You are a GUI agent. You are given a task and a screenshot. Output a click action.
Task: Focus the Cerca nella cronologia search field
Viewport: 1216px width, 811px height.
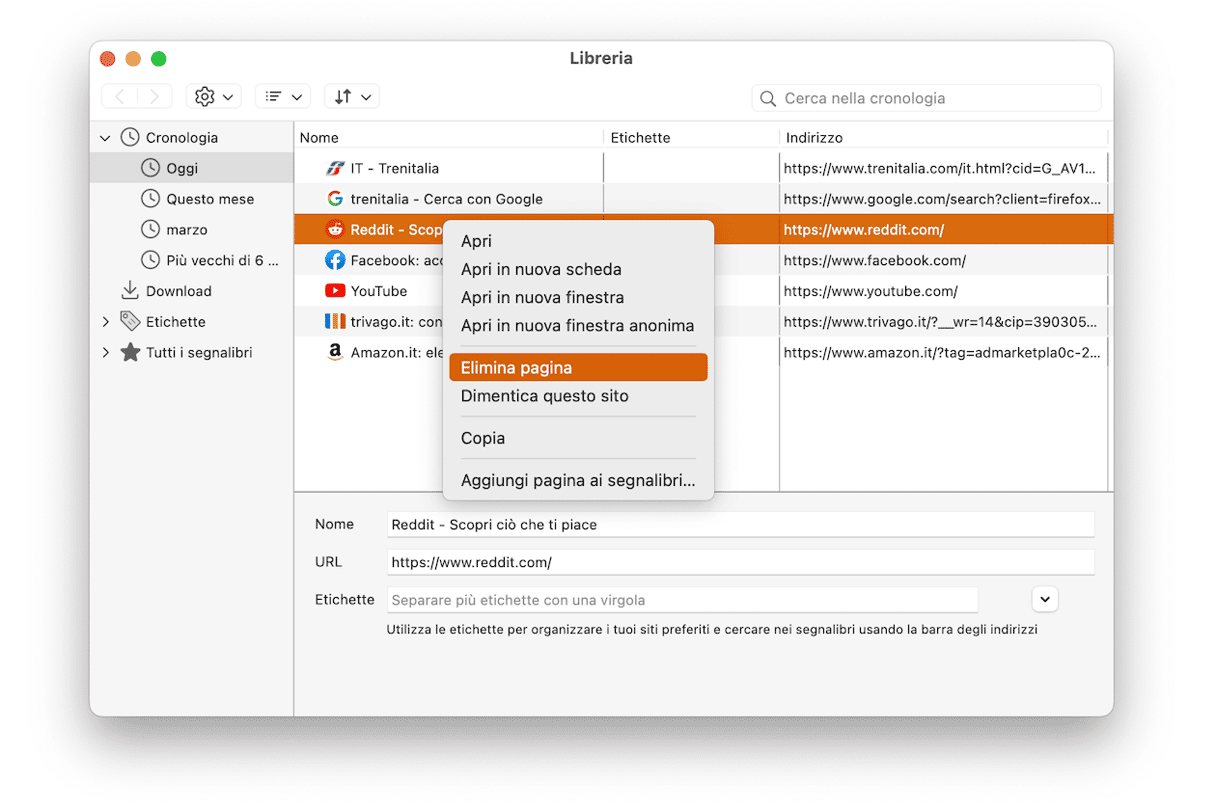click(927, 98)
